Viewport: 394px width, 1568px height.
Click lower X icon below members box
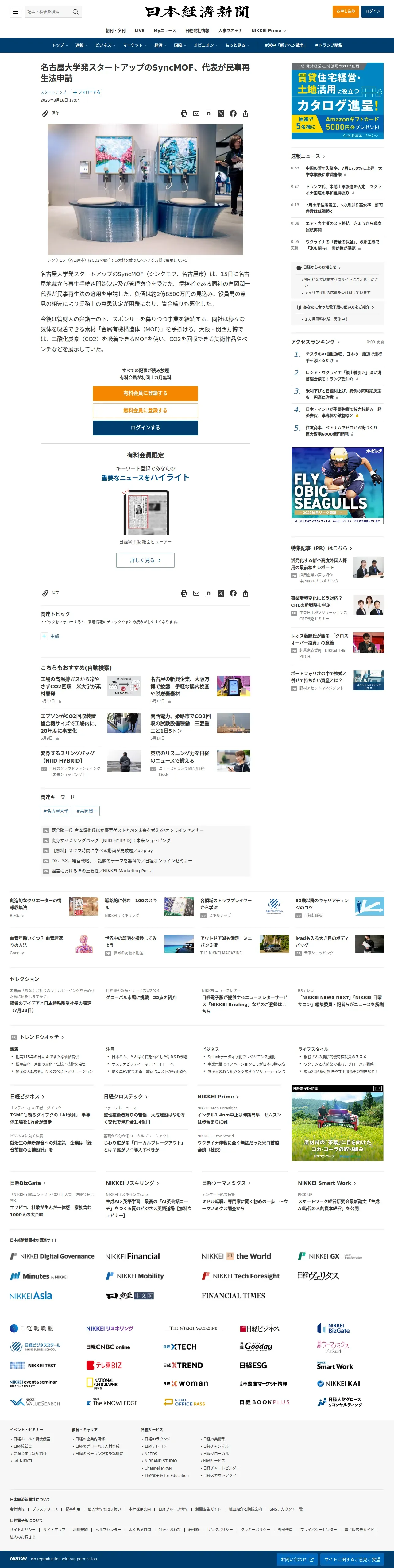click(x=221, y=594)
